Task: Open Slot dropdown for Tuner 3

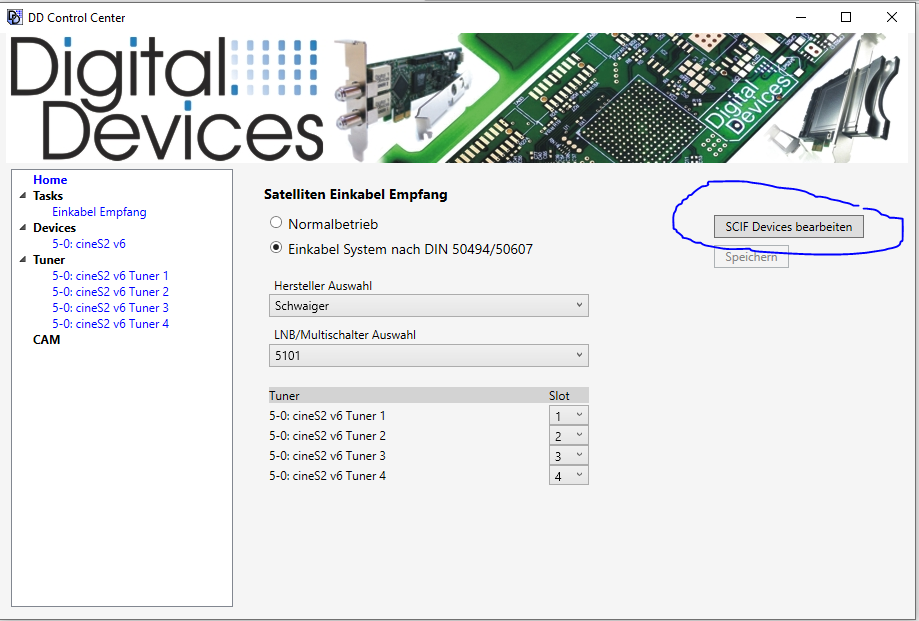Action: tap(569, 455)
